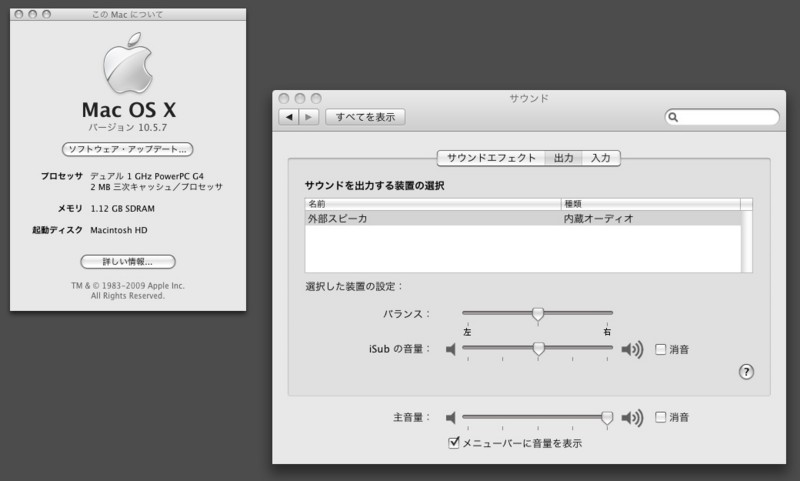
Task: Open 詳しい情報 in About This Mac
Action: click(128, 262)
